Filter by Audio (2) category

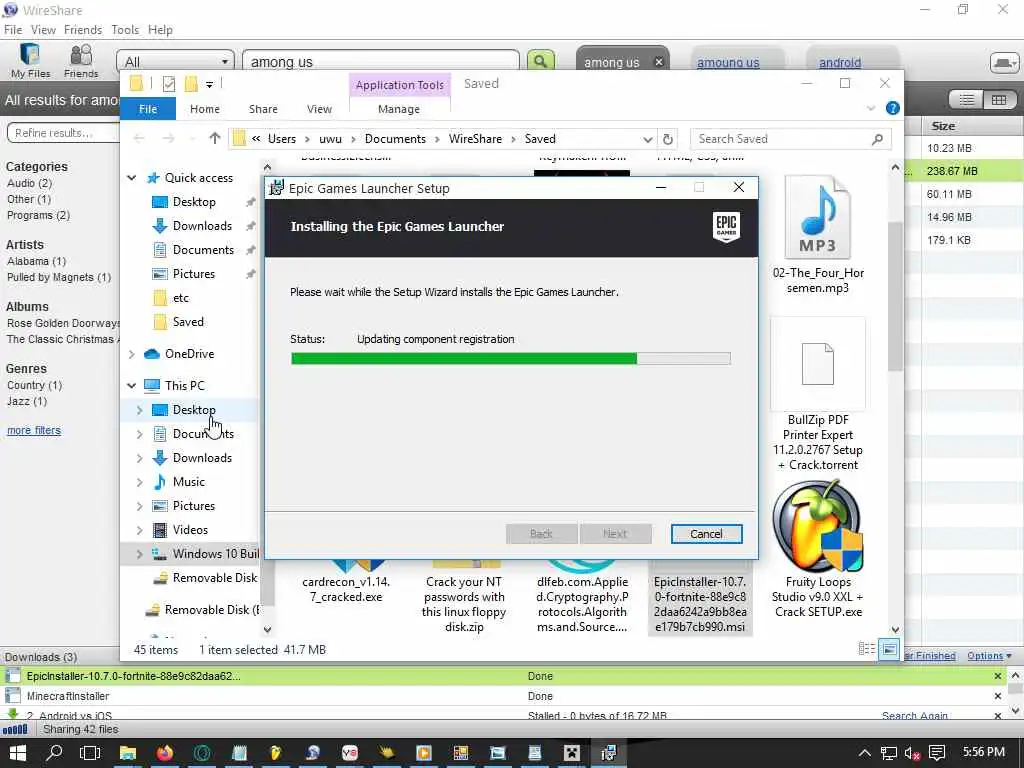pyautogui.click(x=29, y=184)
